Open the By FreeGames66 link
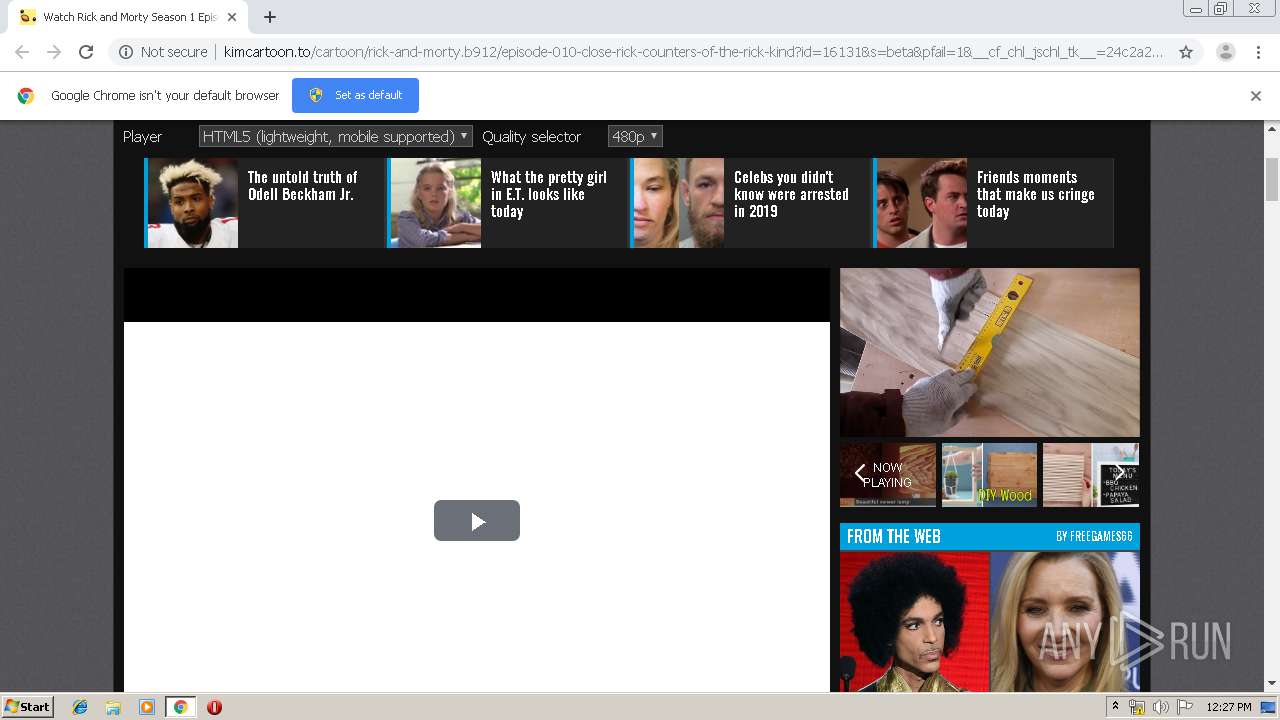 point(1094,537)
